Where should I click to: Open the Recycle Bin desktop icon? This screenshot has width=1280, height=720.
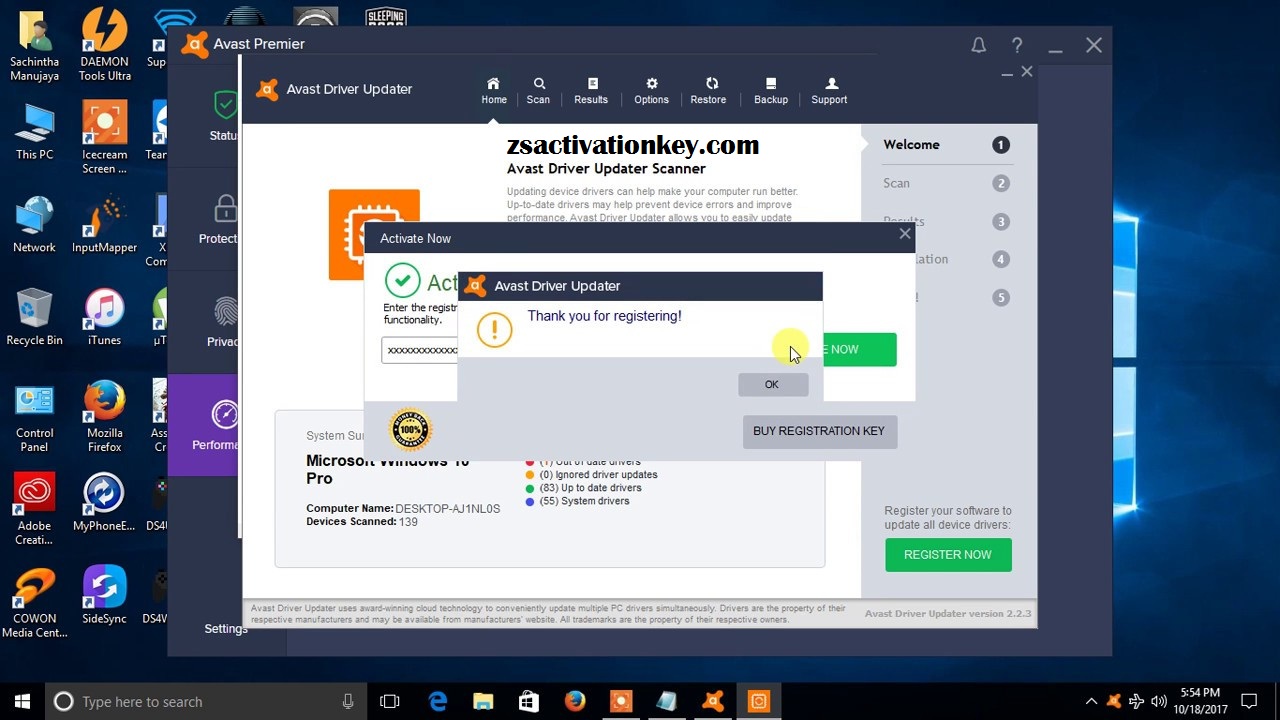click(34, 317)
